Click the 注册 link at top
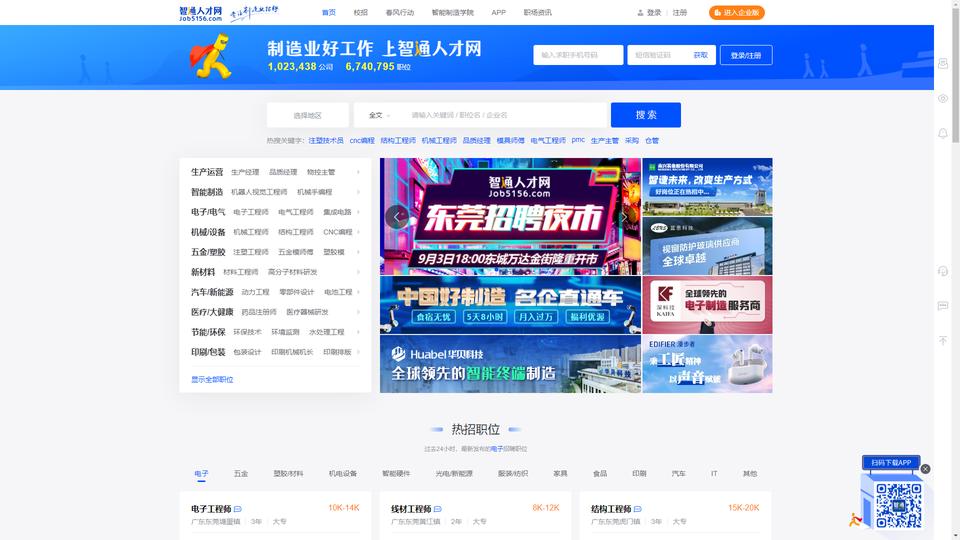Image resolution: width=960 pixels, height=540 pixels. pos(680,12)
